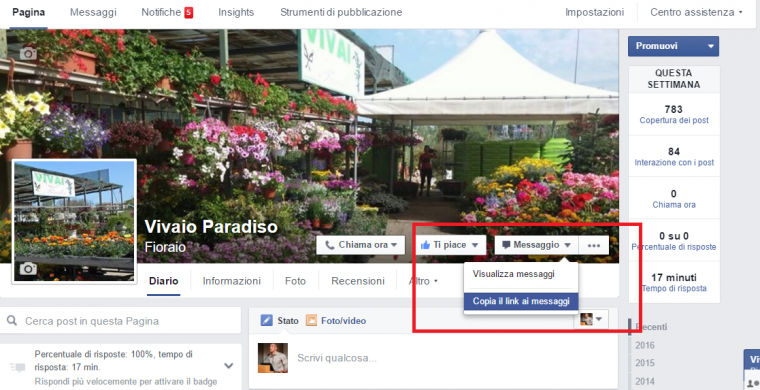This screenshot has width=760, height=390.
Task: Select the Stato pencil icon
Action: tap(267, 320)
